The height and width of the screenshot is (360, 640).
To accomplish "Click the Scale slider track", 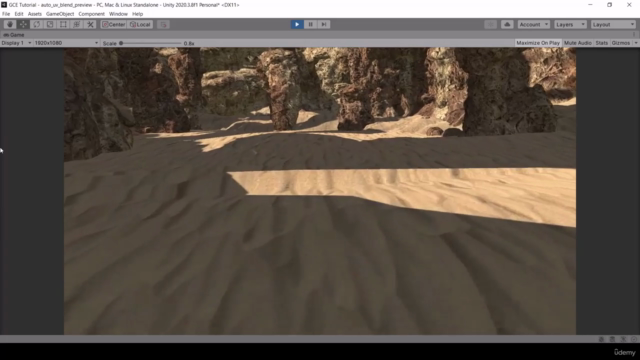I will click(x=150, y=43).
